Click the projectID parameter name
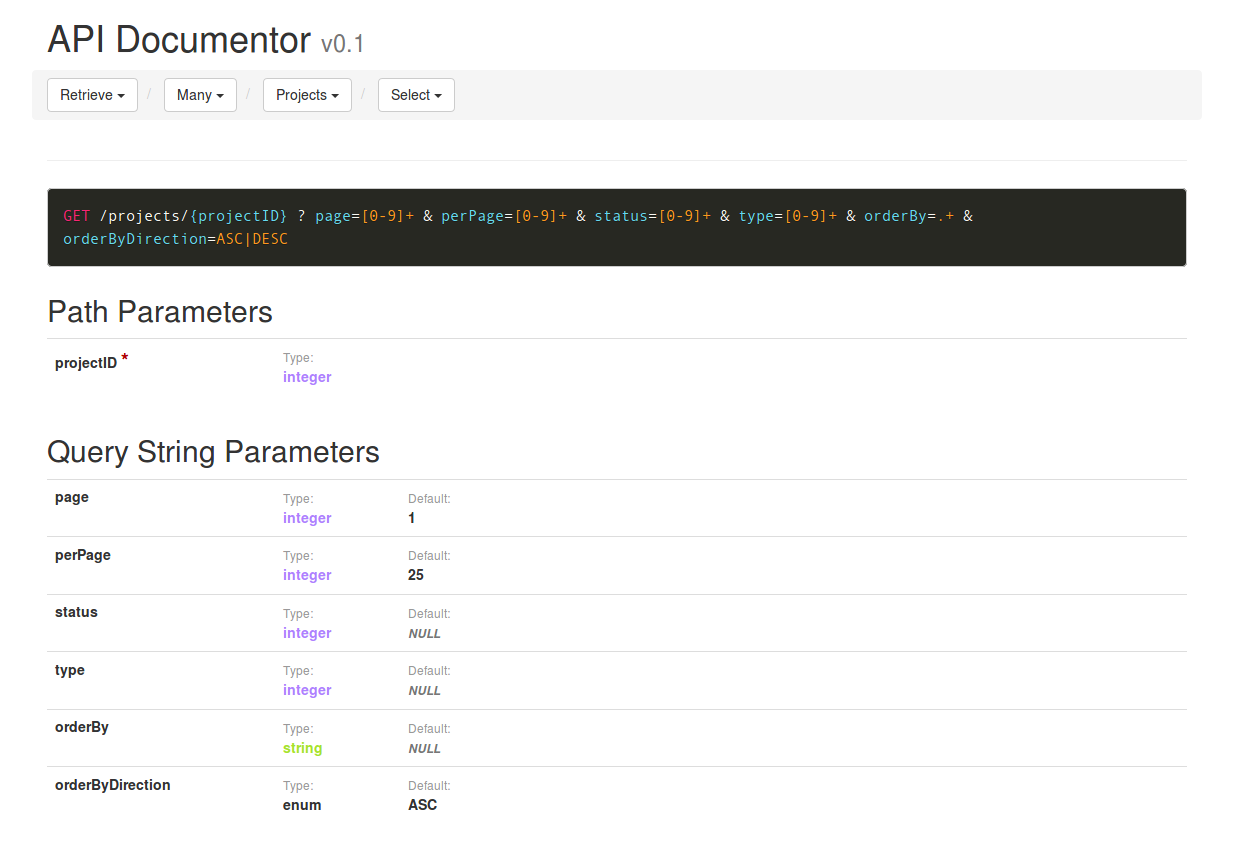Image resolution: width=1233 pixels, height=844 pixels. click(86, 363)
